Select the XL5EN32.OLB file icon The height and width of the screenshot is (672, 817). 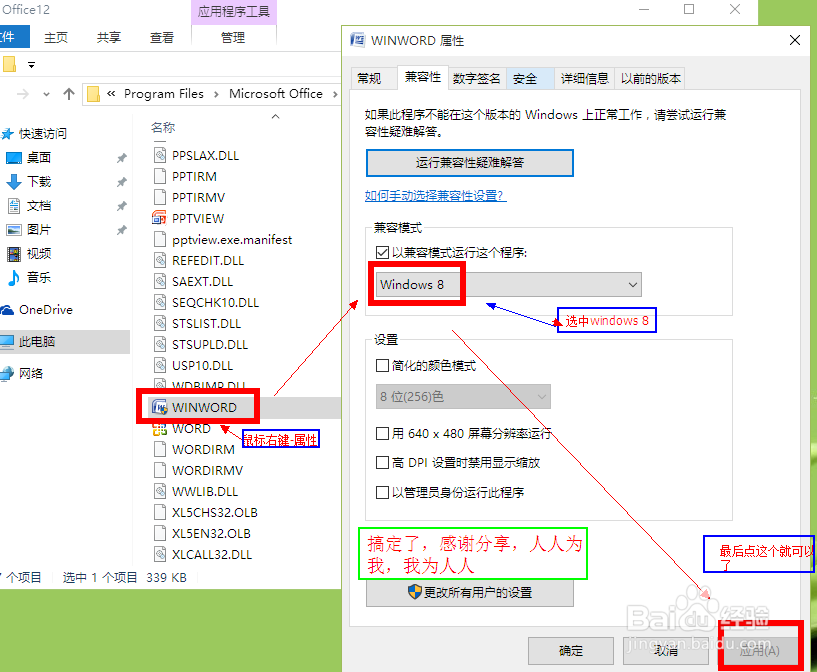coord(160,533)
